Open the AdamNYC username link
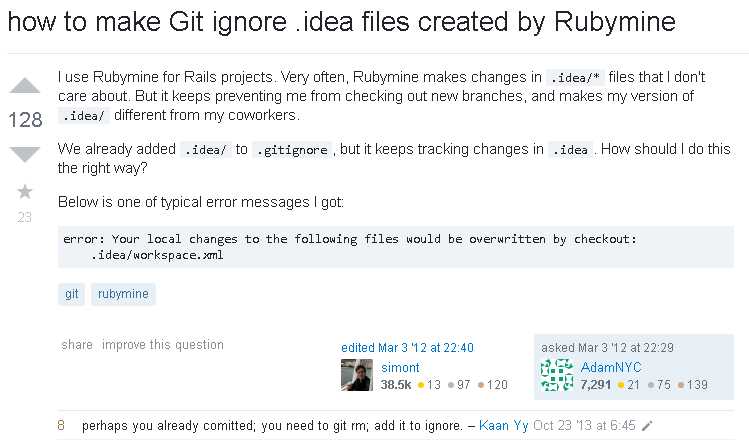 (609, 367)
